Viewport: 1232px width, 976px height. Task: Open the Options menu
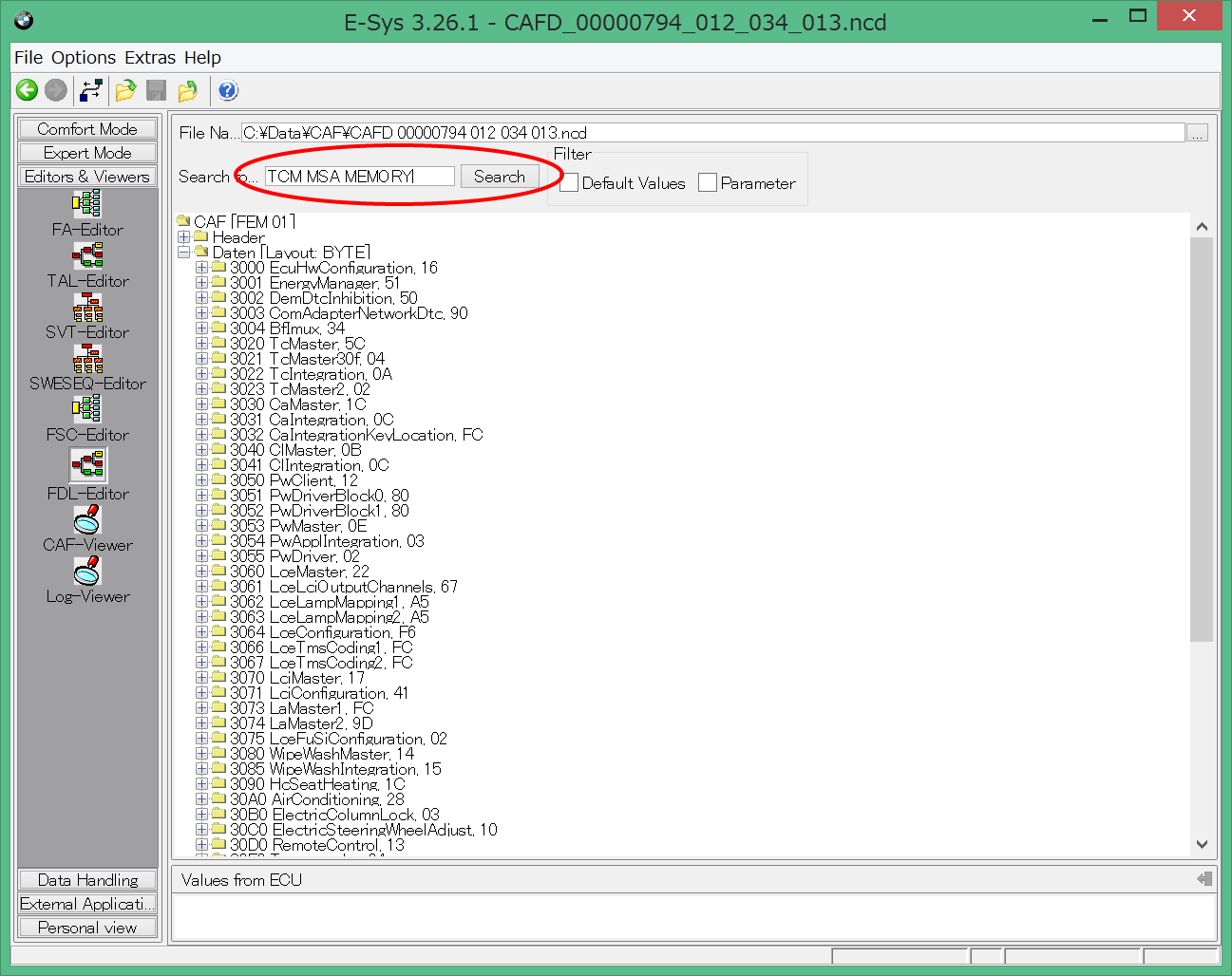tap(84, 58)
